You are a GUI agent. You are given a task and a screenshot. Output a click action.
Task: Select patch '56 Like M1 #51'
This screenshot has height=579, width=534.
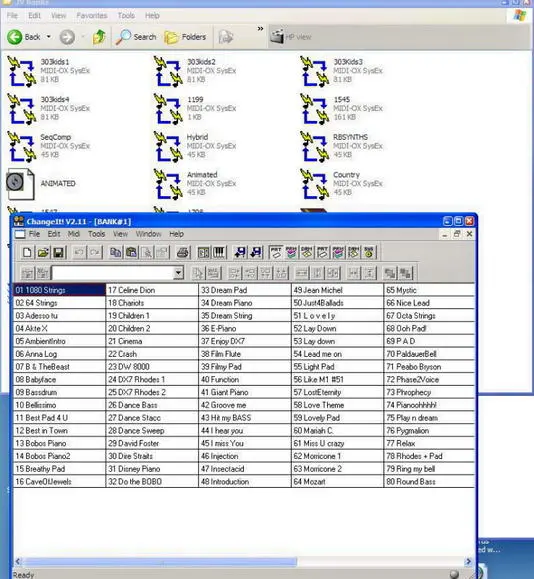pos(337,380)
